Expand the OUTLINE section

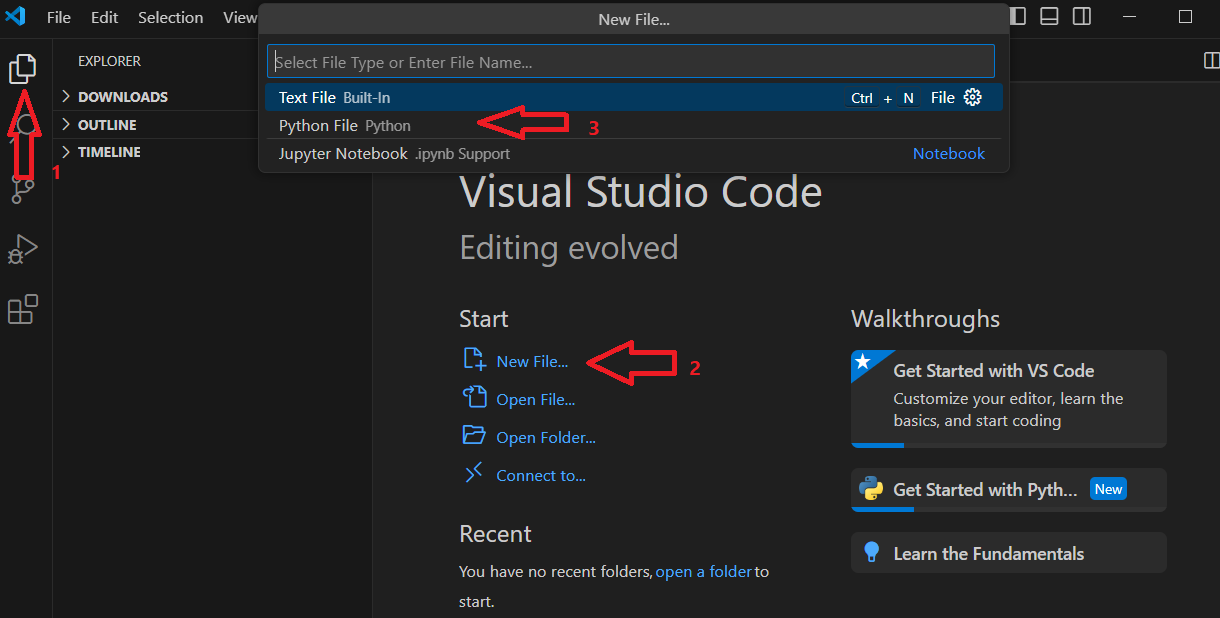point(107,125)
